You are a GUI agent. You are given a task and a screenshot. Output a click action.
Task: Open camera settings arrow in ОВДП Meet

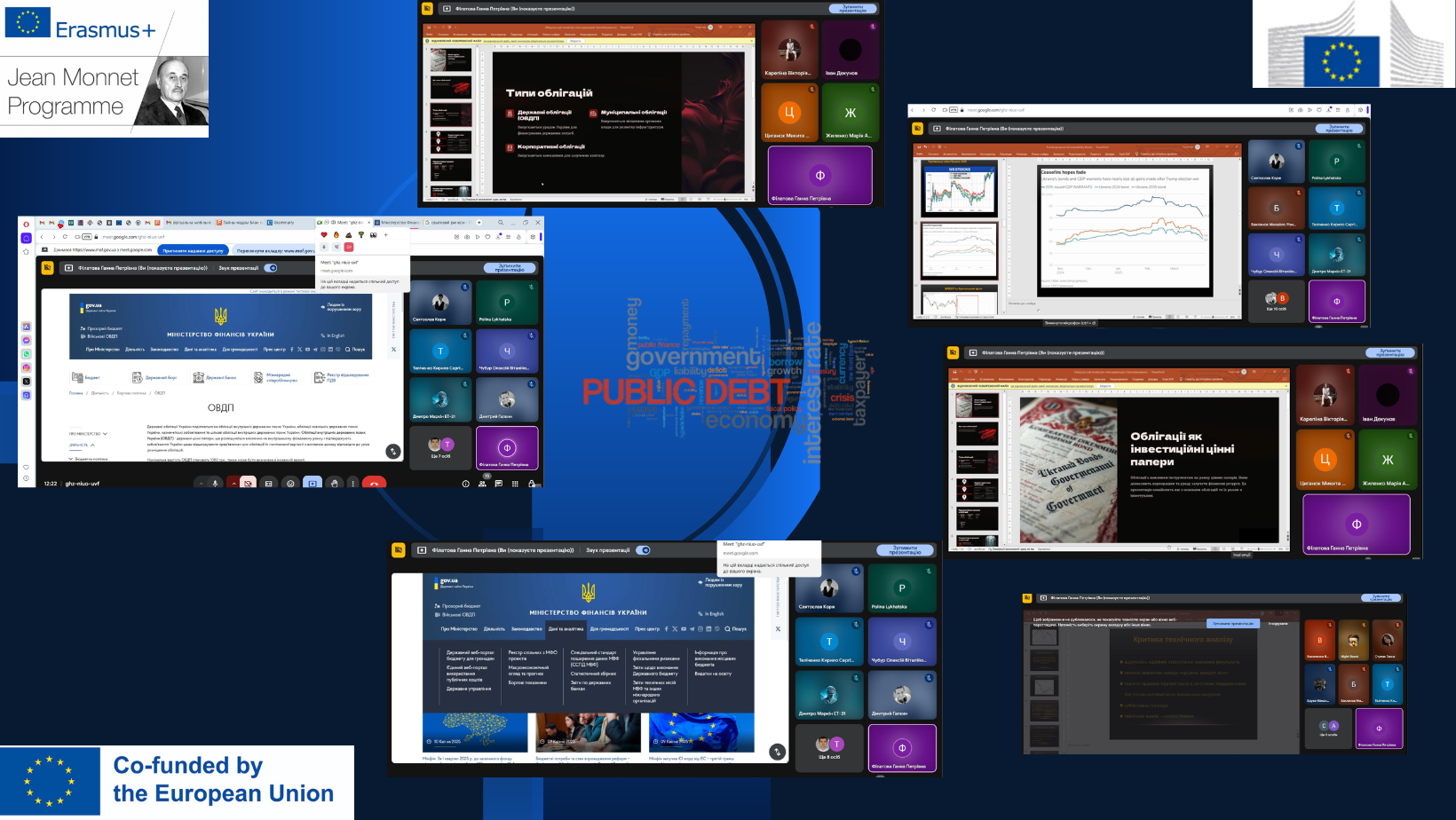pos(233,484)
